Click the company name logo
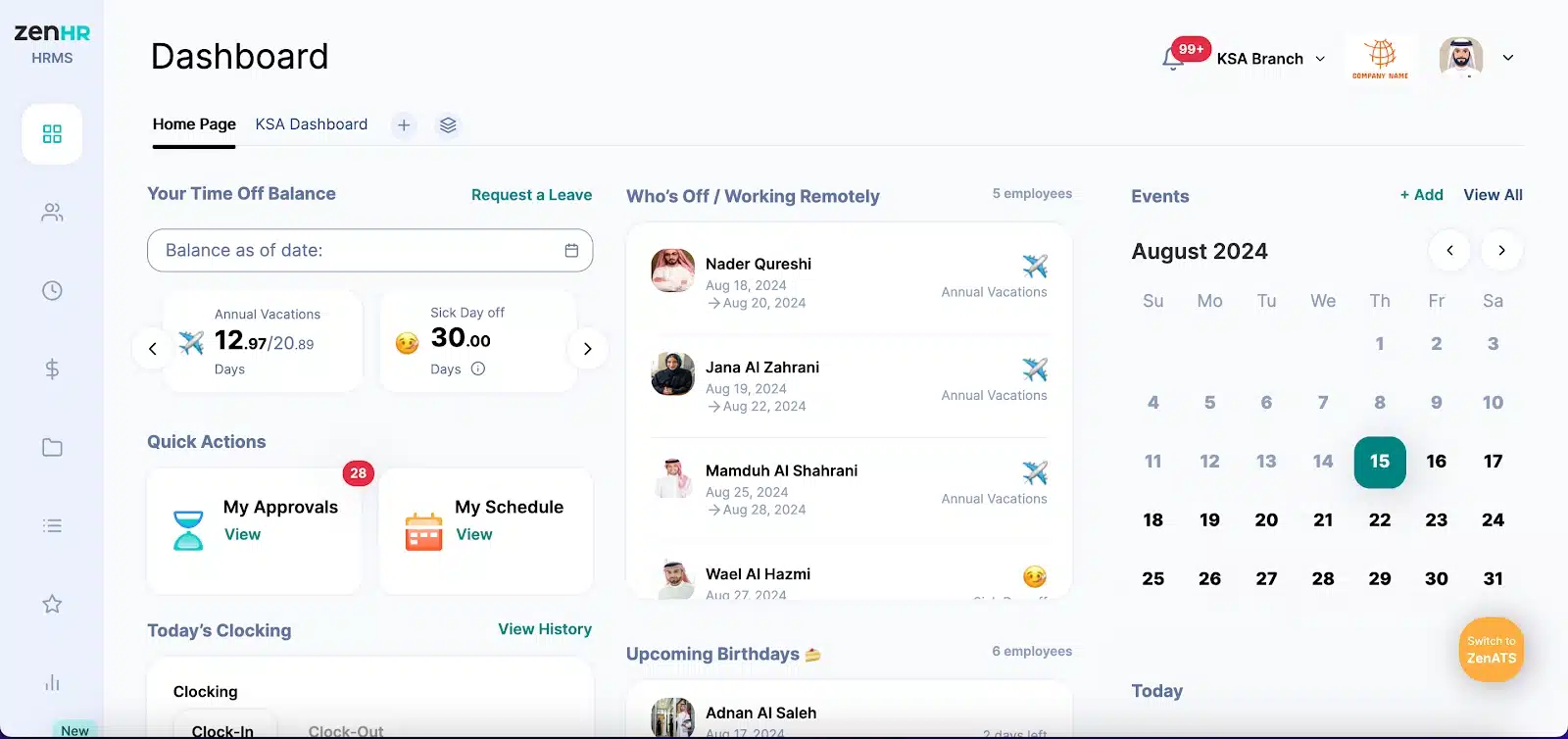1568x739 pixels. tap(1380, 58)
